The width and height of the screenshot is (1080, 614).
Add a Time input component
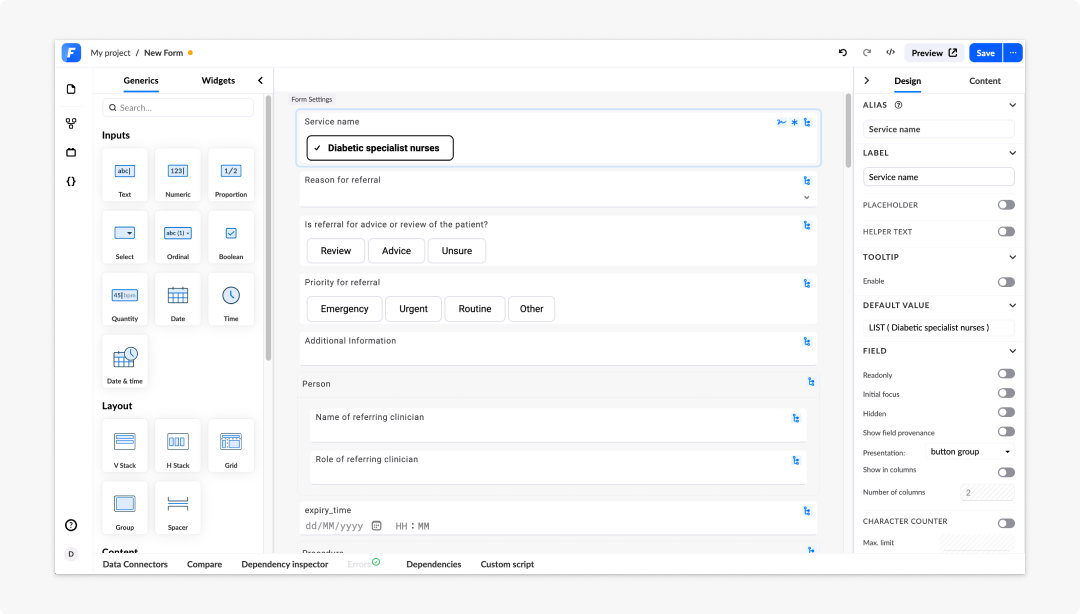(x=231, y=299)
